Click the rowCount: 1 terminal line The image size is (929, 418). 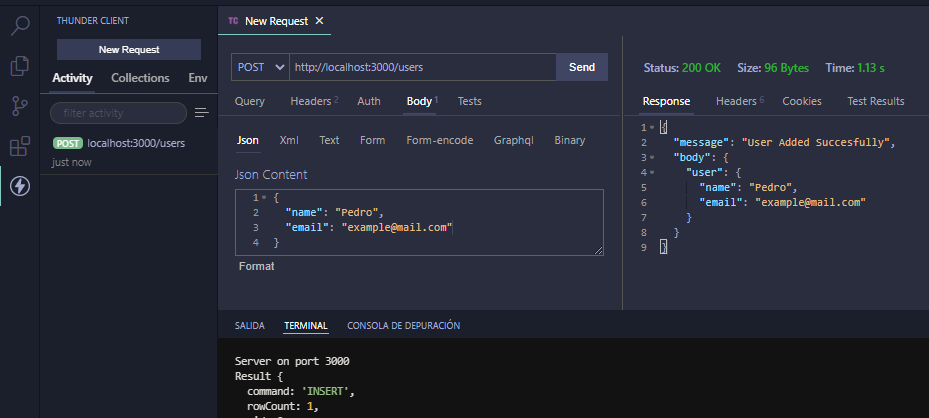click(x=283, y=407)
